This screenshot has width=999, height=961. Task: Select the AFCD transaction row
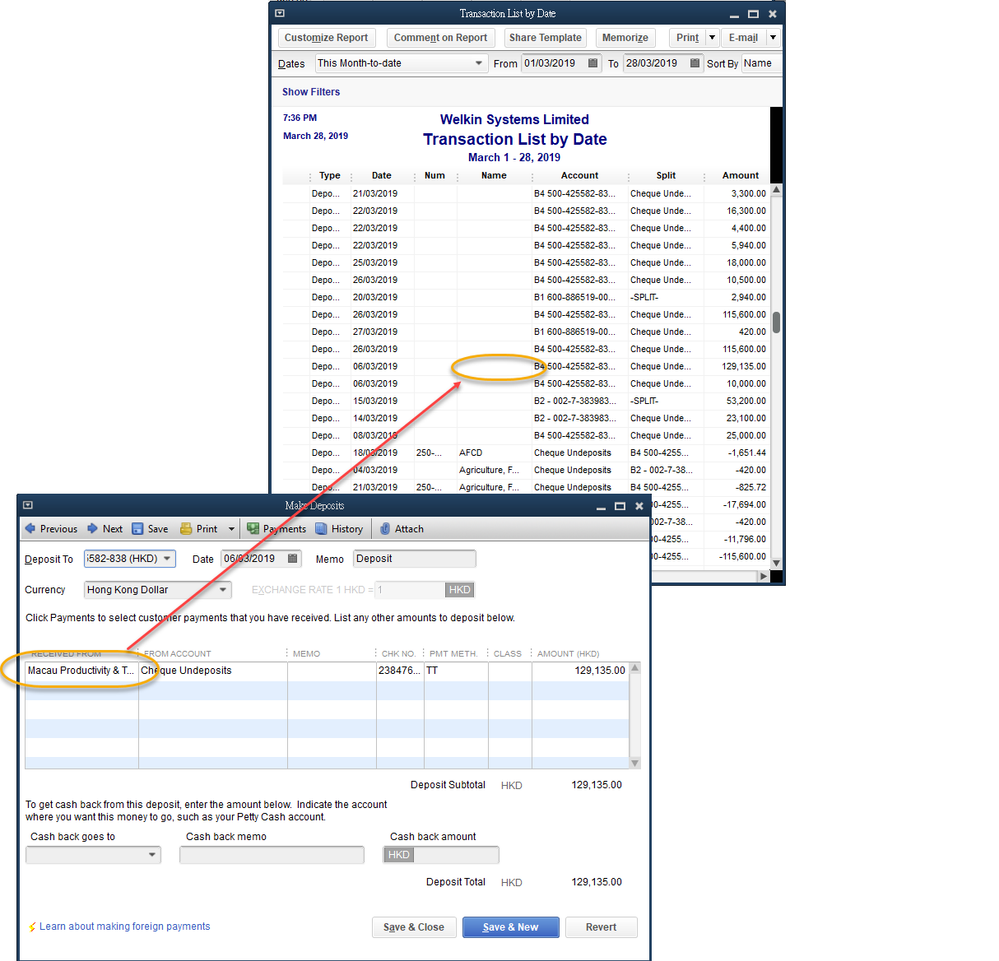click(526, 452)
